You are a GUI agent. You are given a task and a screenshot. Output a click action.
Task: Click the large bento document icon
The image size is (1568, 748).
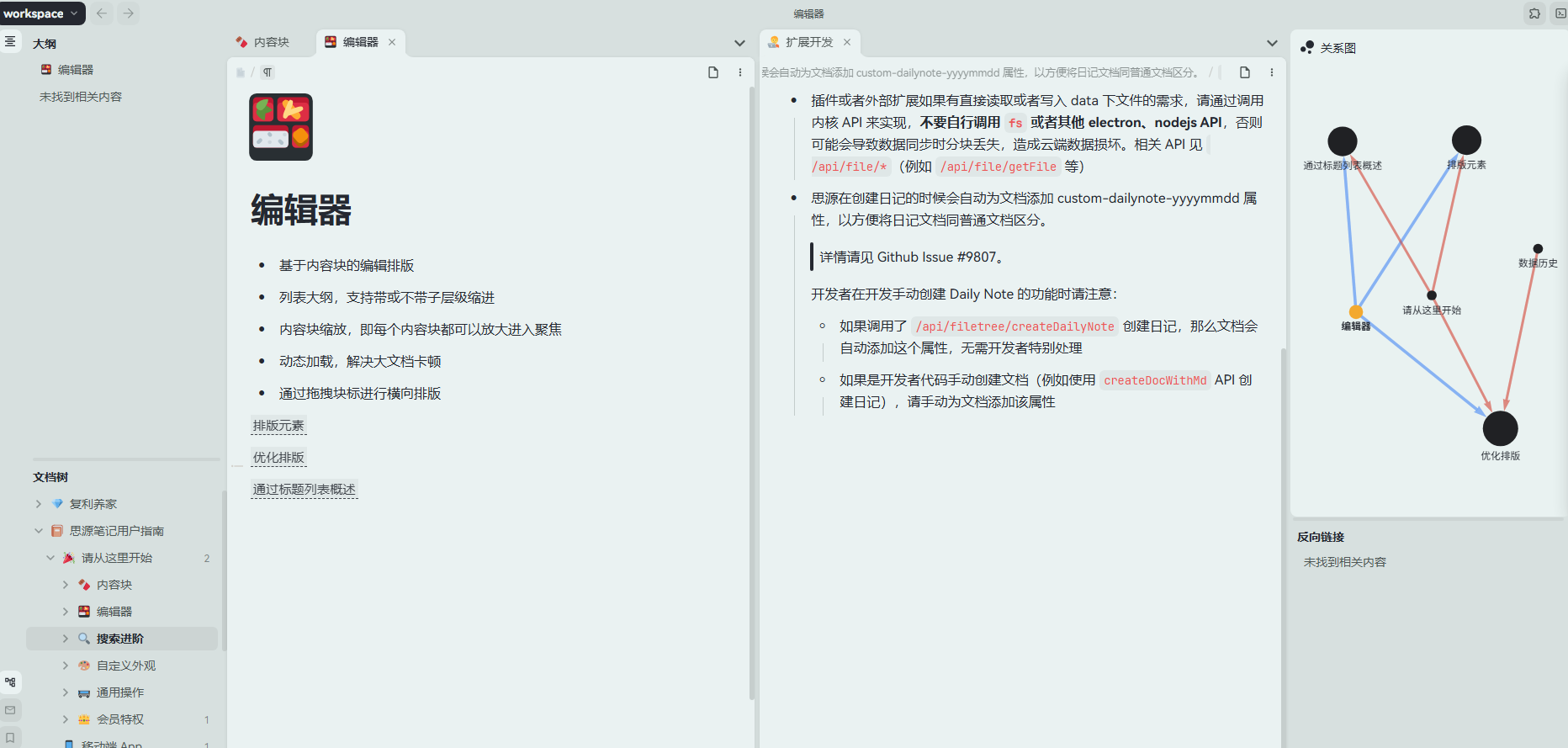pos(281,127)
